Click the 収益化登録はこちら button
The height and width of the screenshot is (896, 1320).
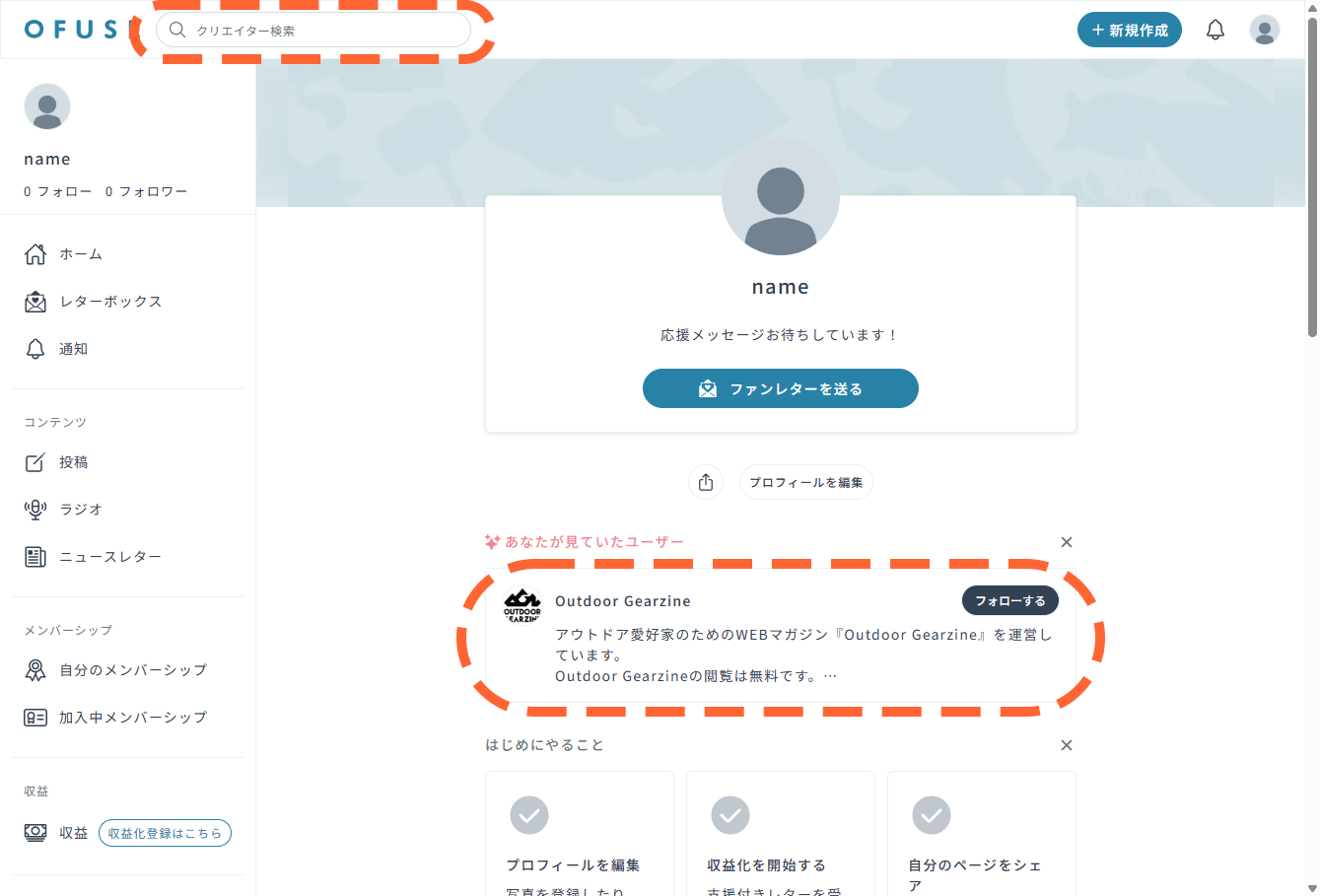click(165, 833)
